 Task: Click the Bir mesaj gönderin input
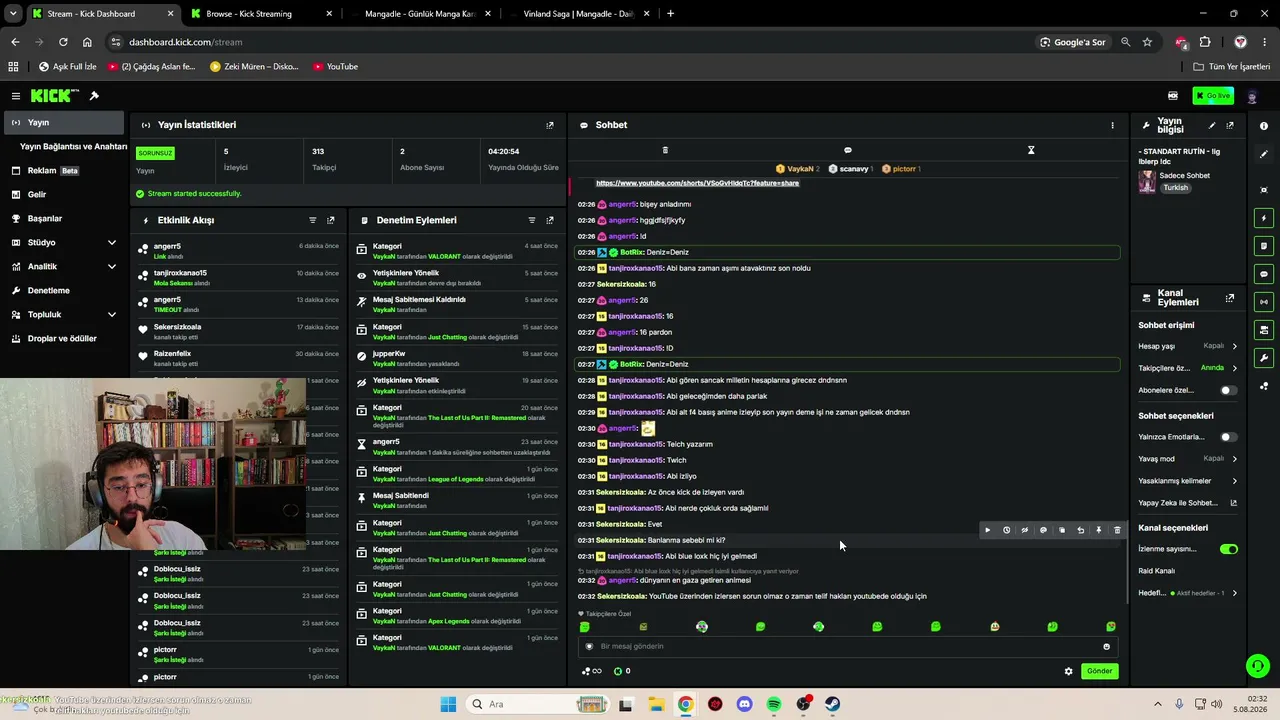(x=848, y=647)
